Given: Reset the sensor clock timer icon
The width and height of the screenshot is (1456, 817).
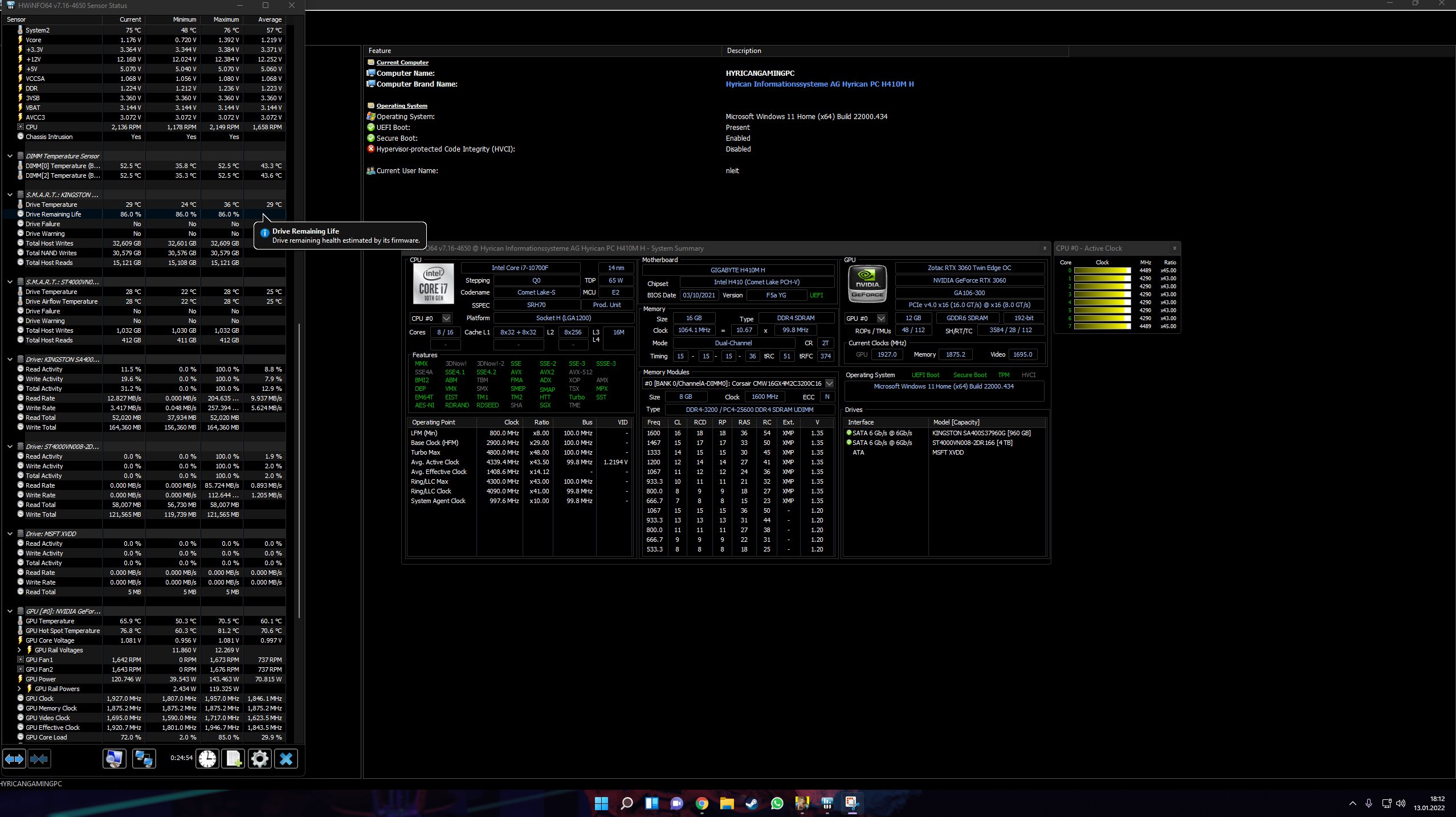Looking at the screenshot, I should 207,759.
